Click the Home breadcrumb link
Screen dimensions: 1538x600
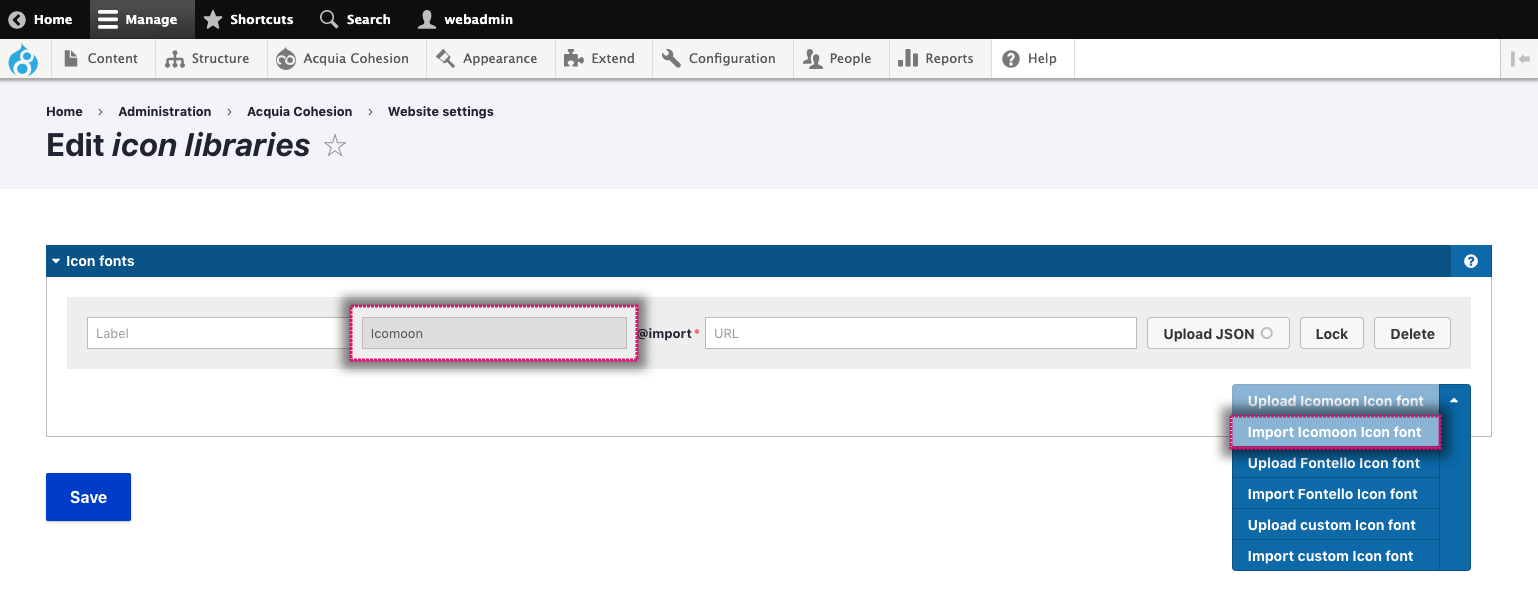[64, 111]
